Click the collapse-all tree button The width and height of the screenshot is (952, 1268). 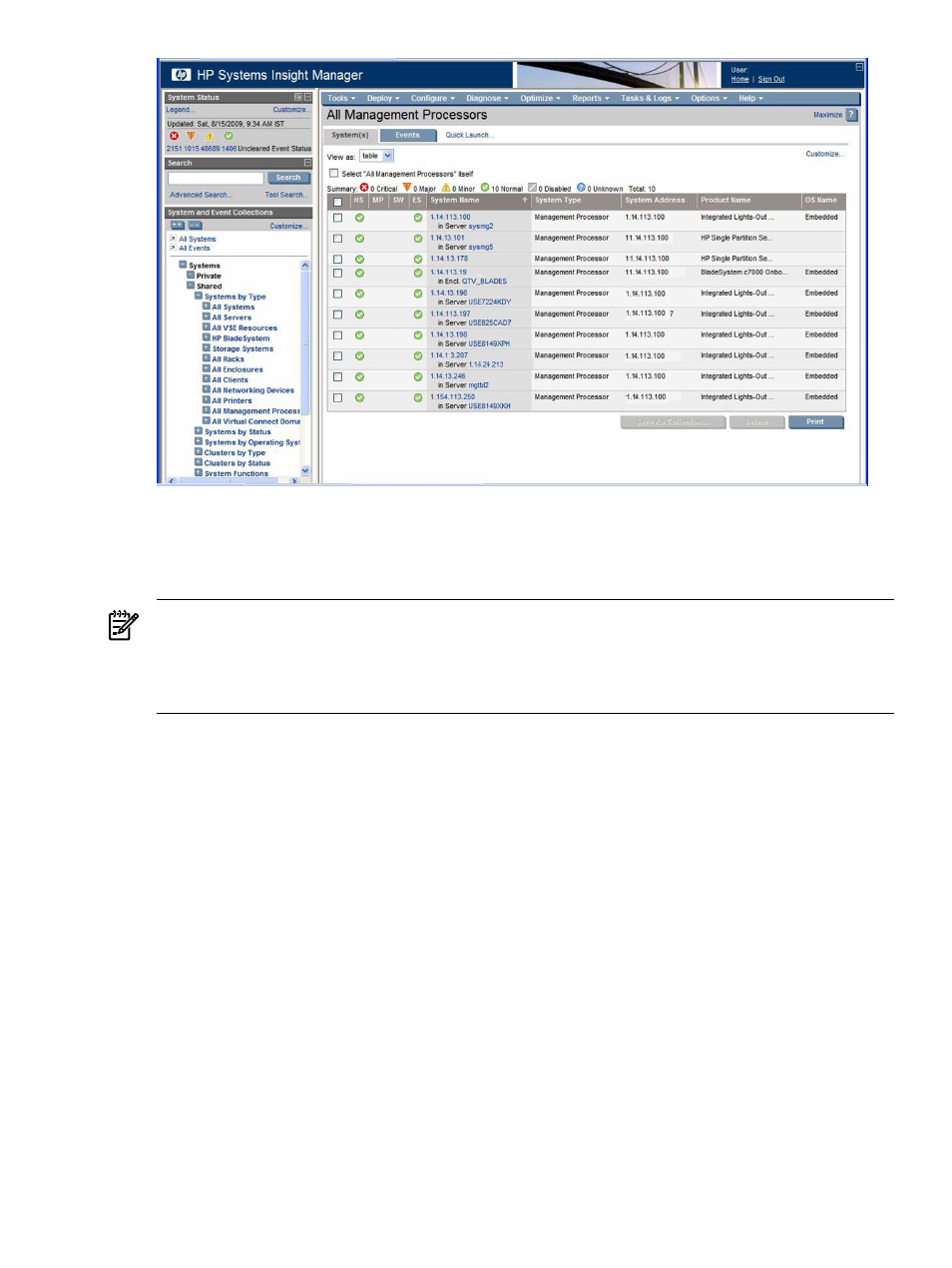click(x=195, y=226)
